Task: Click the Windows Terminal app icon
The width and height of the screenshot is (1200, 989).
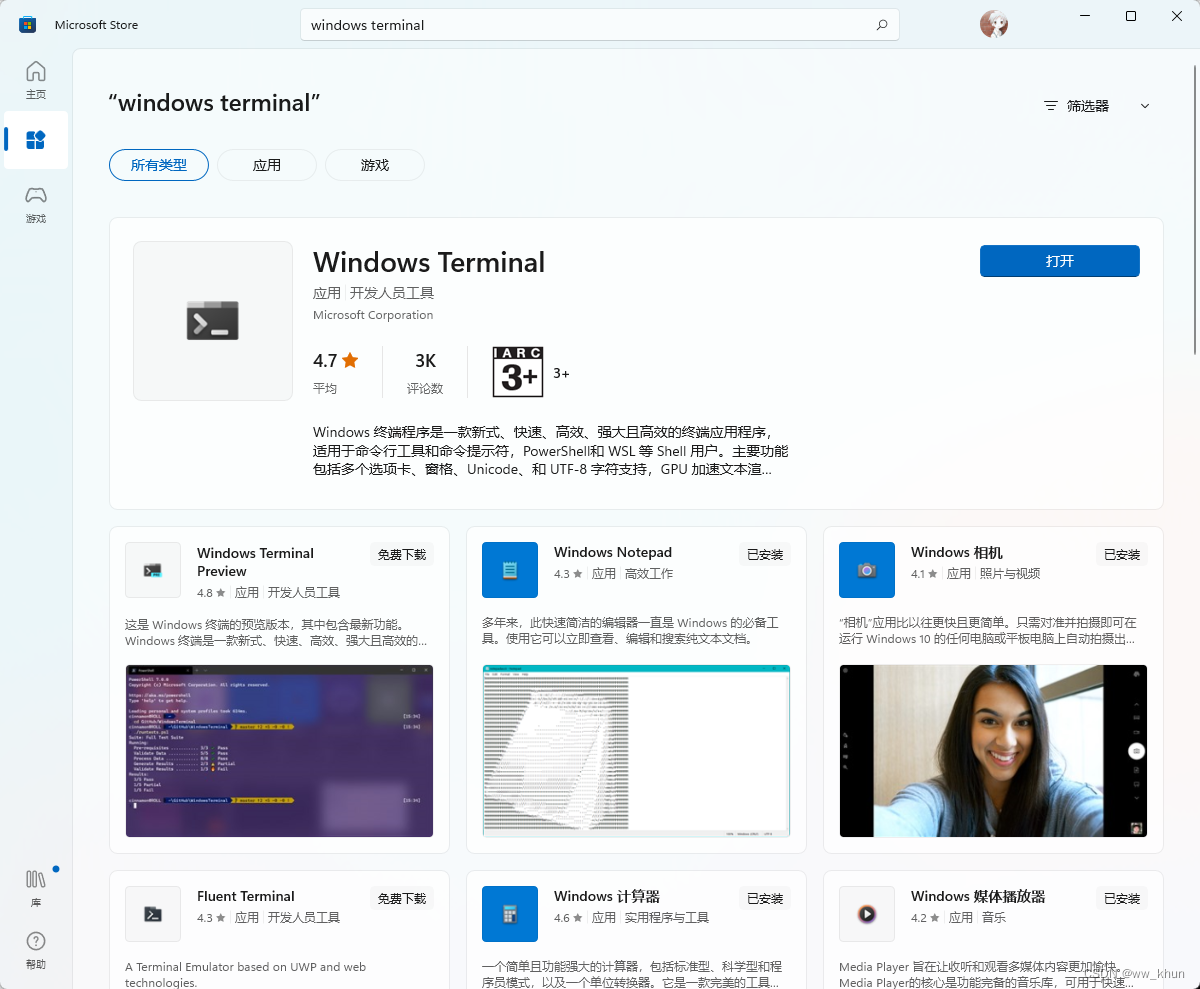Action: 213,321
